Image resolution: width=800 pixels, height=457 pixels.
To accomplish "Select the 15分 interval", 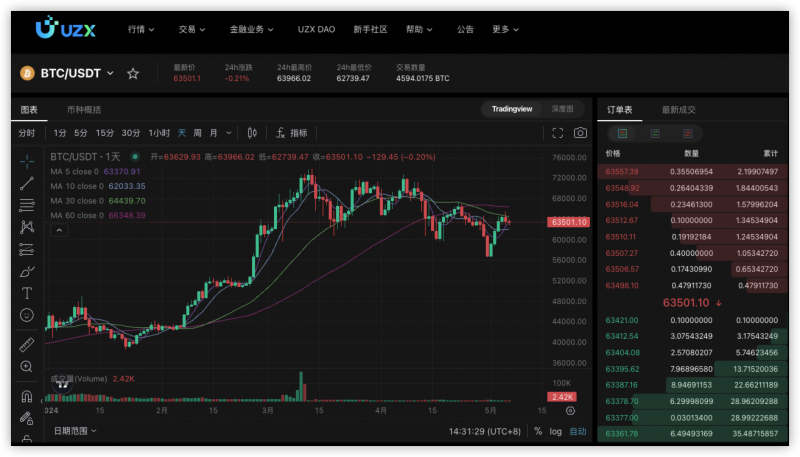I will [105, 133].
